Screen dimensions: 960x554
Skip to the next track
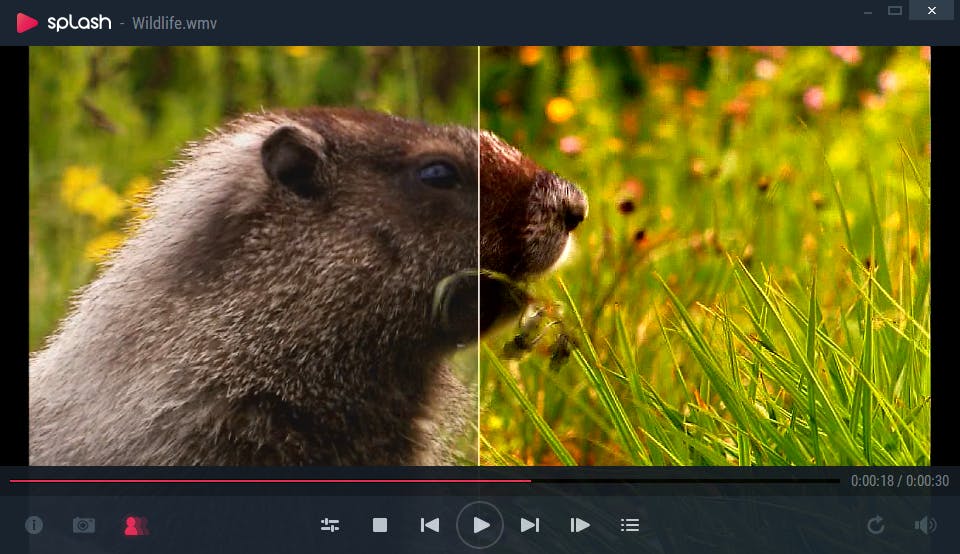(x=530, y=525)
